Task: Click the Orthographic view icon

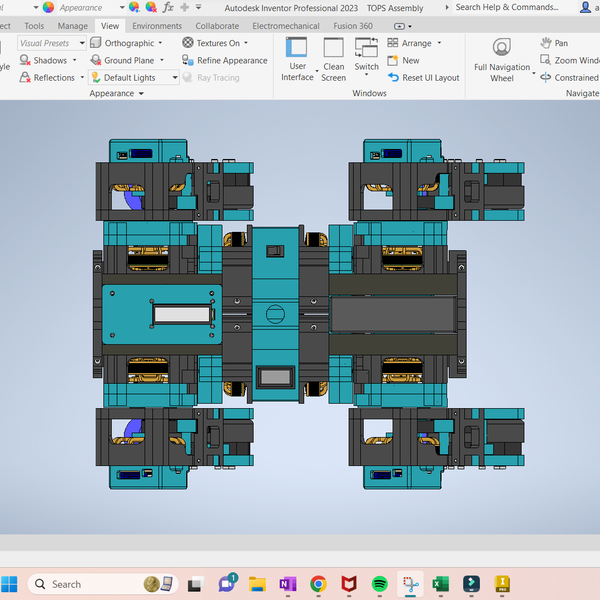Action: click(96, 42)
